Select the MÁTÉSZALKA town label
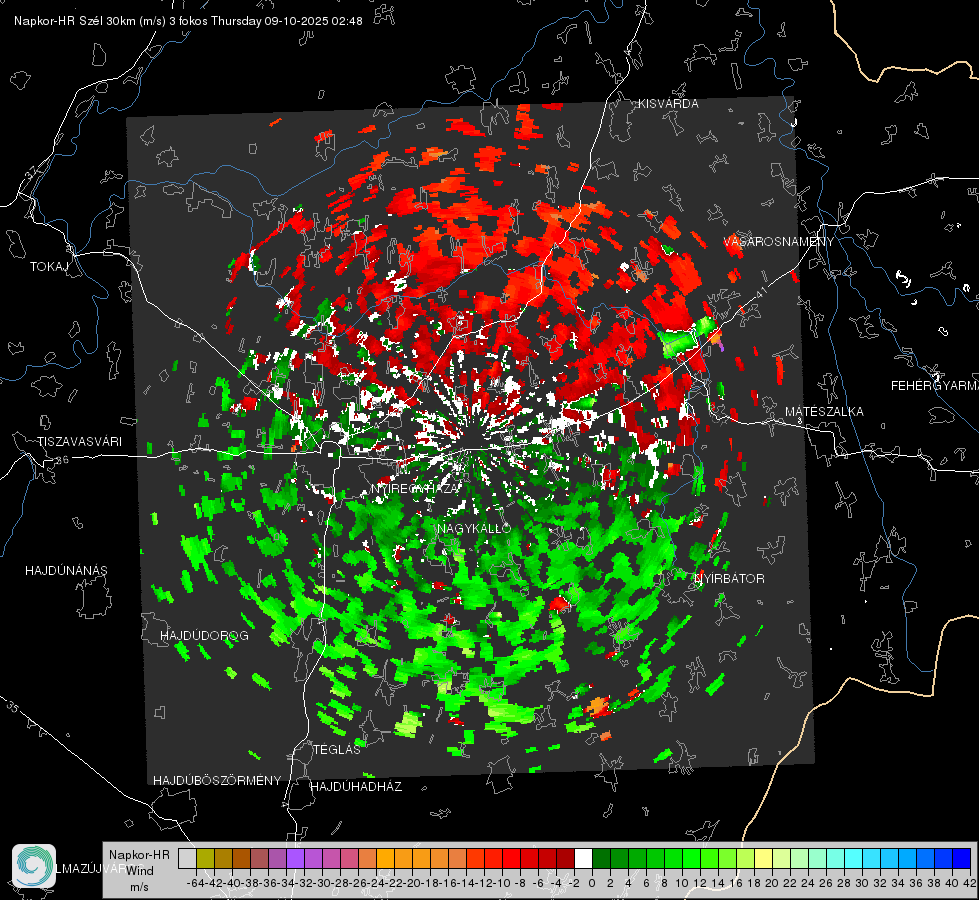The image size is (979, 900). tap(824, 412)
